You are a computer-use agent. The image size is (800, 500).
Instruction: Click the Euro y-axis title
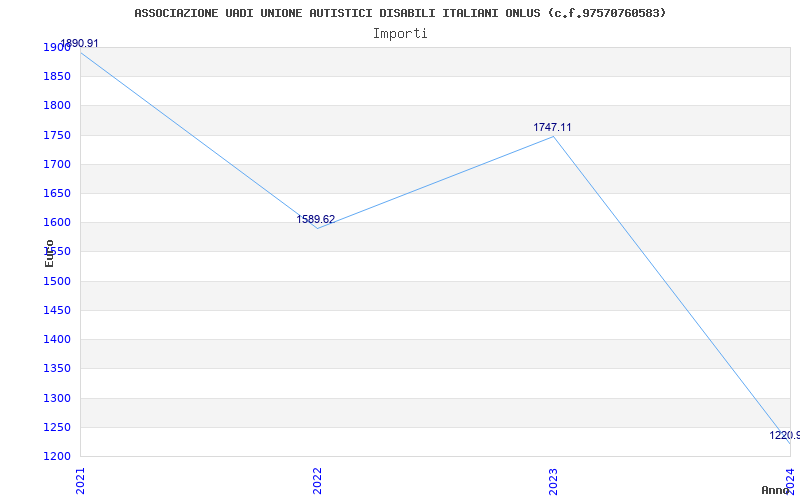49,254
